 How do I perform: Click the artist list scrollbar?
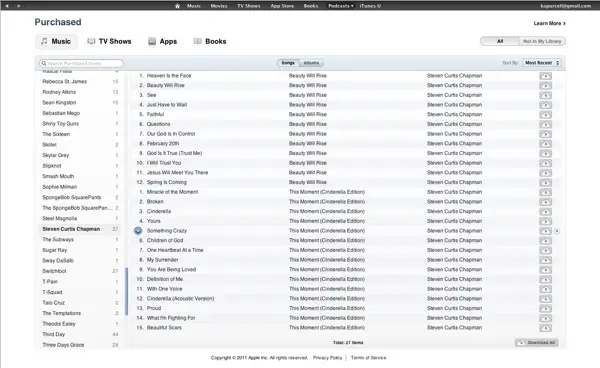pyautogui.click(x=126, y=291)
